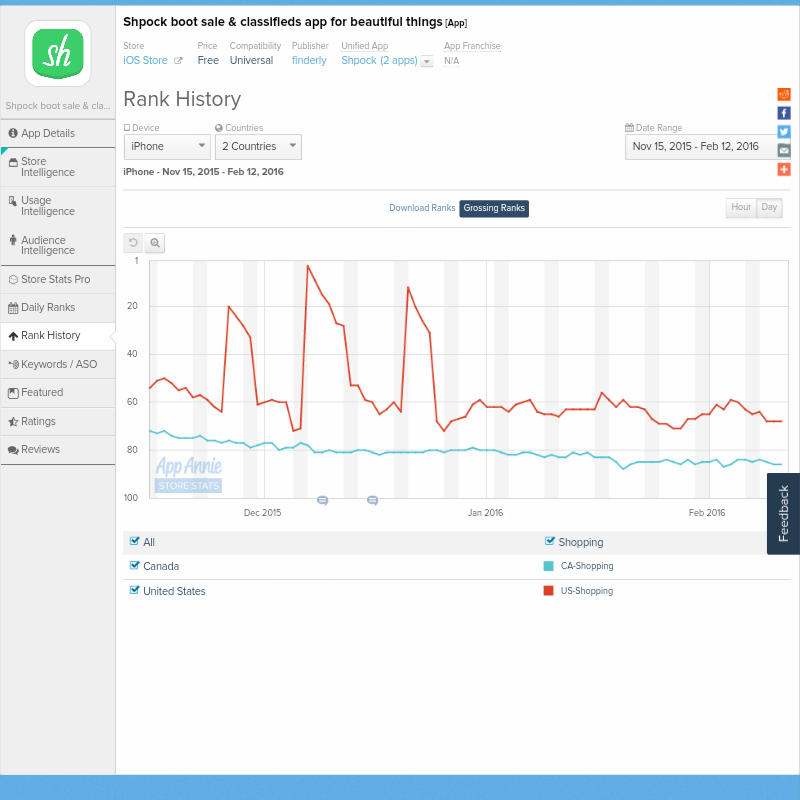Click the iOS Store link
Viewport: 800px width, 800px height.
coord(145,60)
